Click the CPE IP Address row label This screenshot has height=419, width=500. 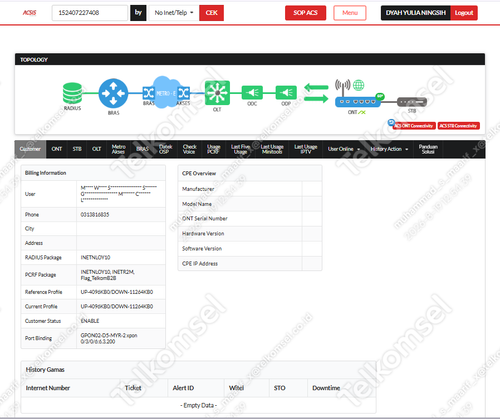tap(200, 264)
